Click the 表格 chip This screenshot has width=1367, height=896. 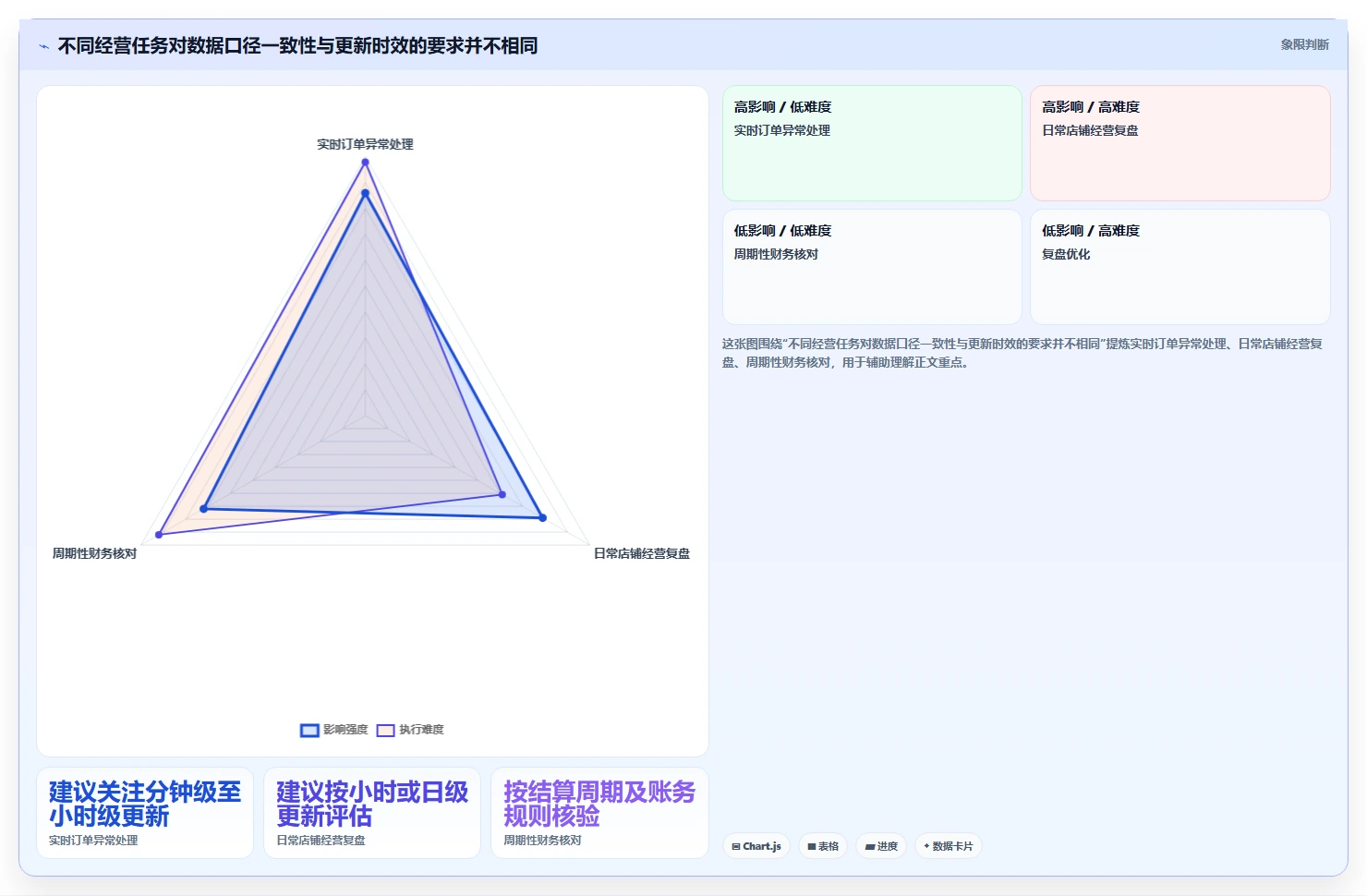823,846
